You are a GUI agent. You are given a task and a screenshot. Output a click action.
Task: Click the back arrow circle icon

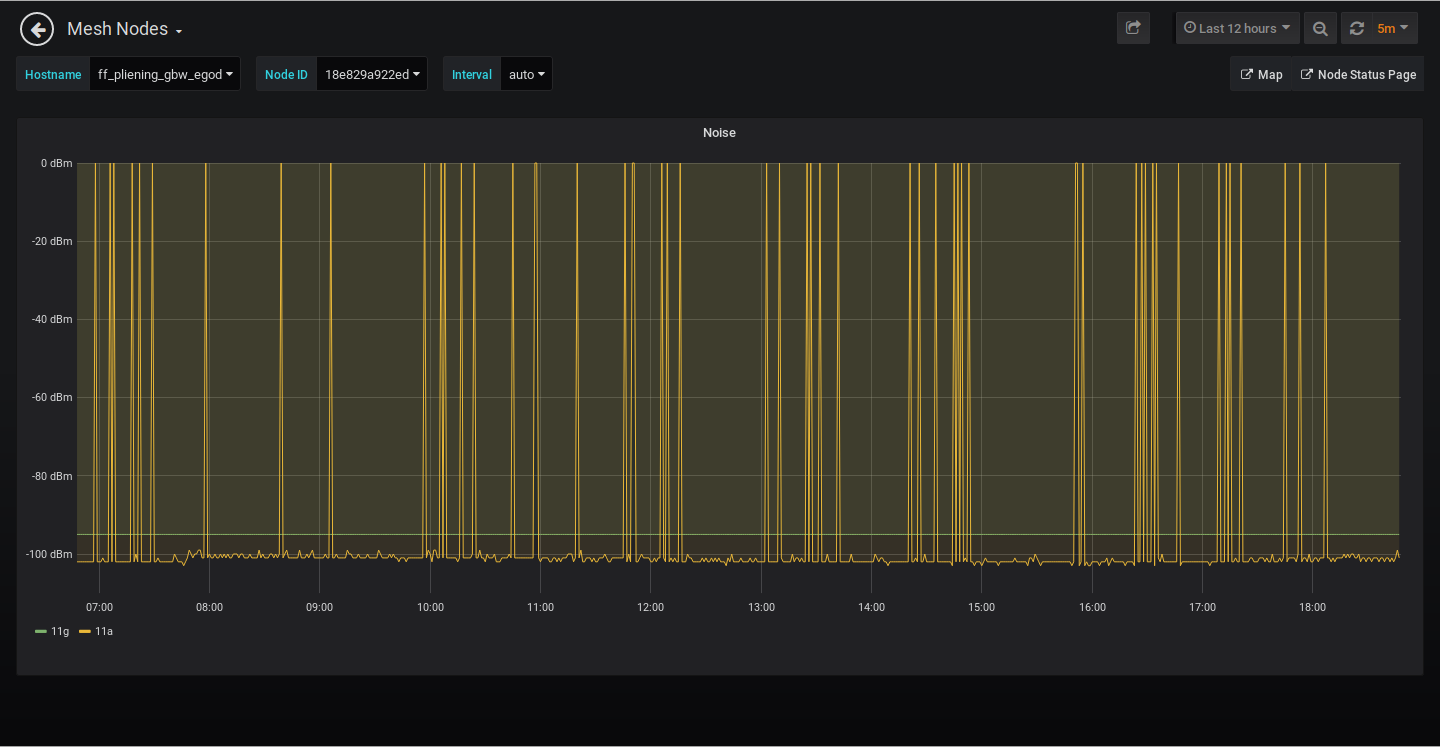click(x=37, y=29)
